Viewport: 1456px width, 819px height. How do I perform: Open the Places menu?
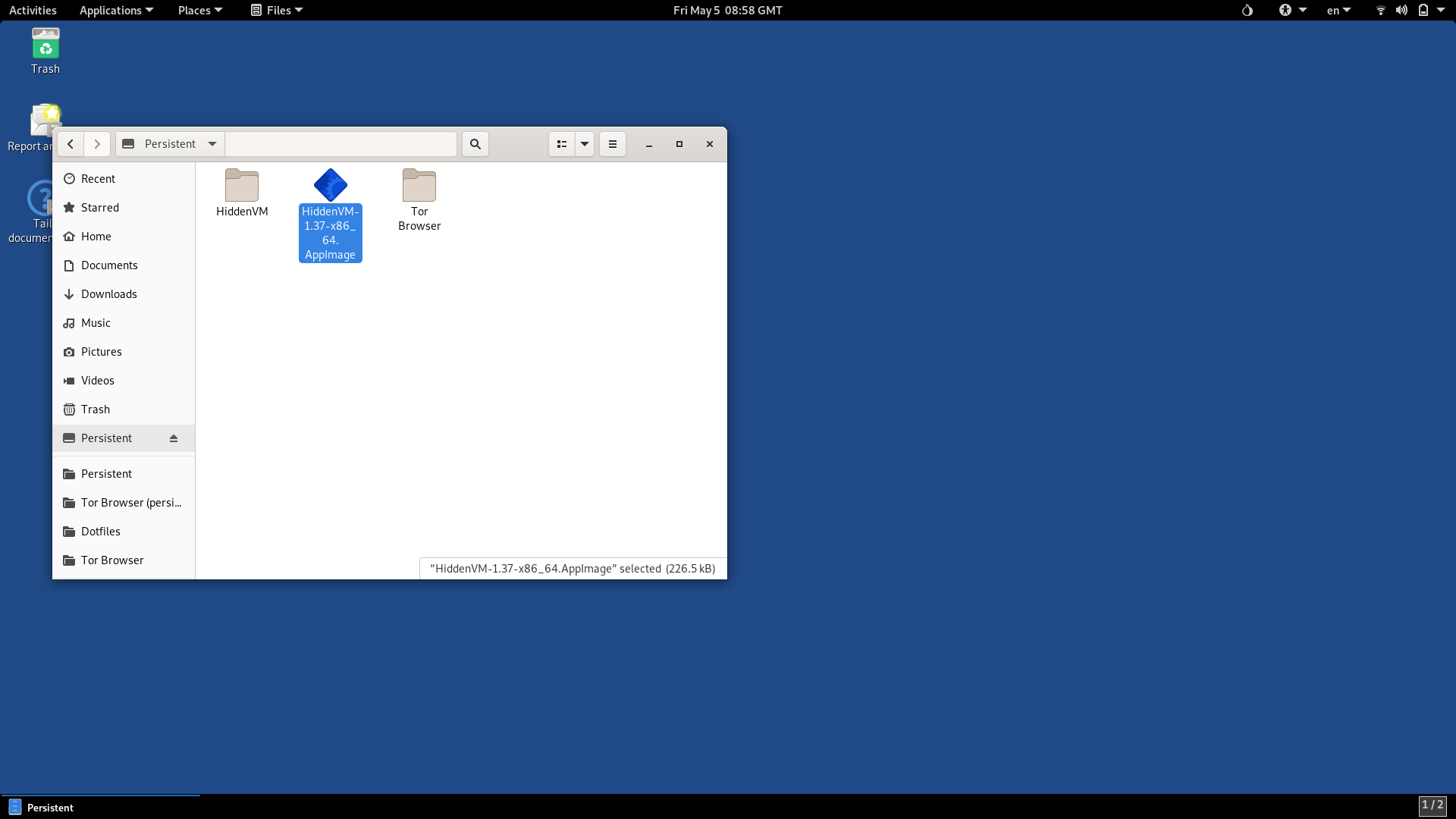point(200,11)
